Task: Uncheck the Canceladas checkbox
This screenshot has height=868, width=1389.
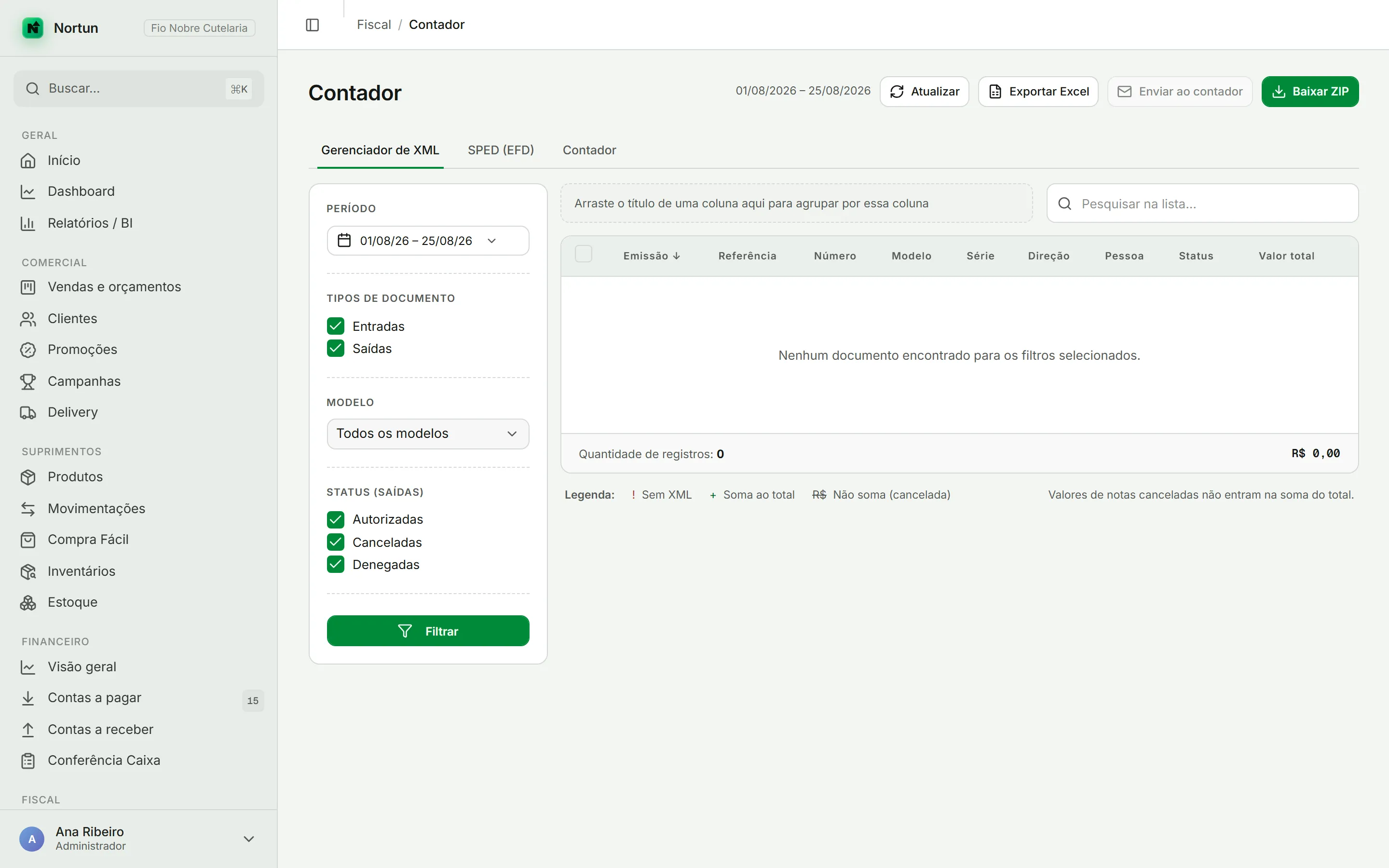Action: point(336,542)
